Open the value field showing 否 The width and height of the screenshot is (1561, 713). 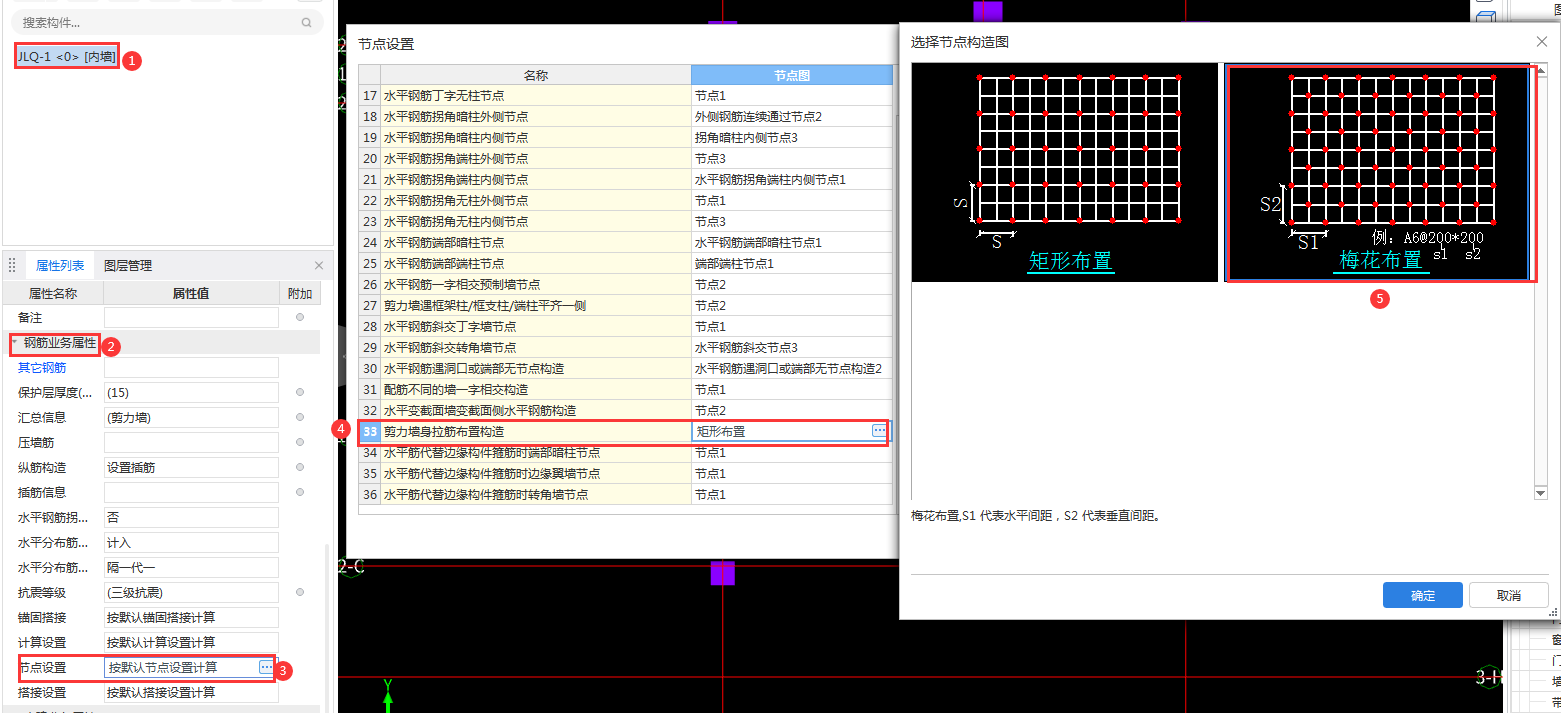tap(191, 517)
